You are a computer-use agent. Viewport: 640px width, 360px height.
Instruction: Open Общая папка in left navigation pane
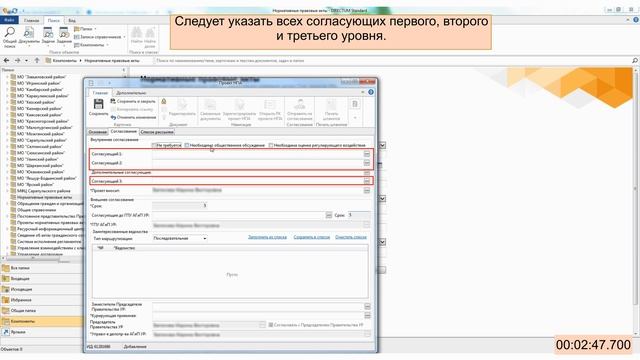[x=41, y=311]
